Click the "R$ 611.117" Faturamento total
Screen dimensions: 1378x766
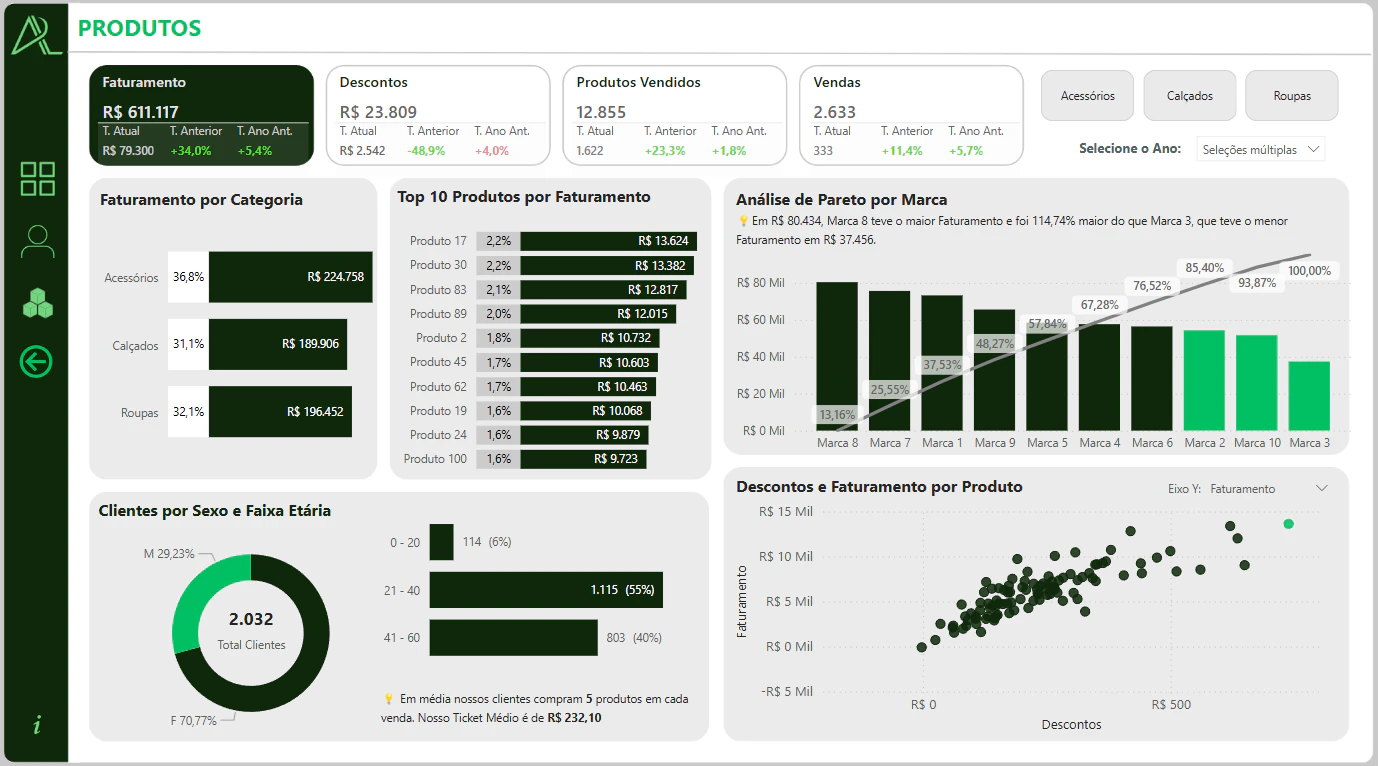tap(141, 112)
